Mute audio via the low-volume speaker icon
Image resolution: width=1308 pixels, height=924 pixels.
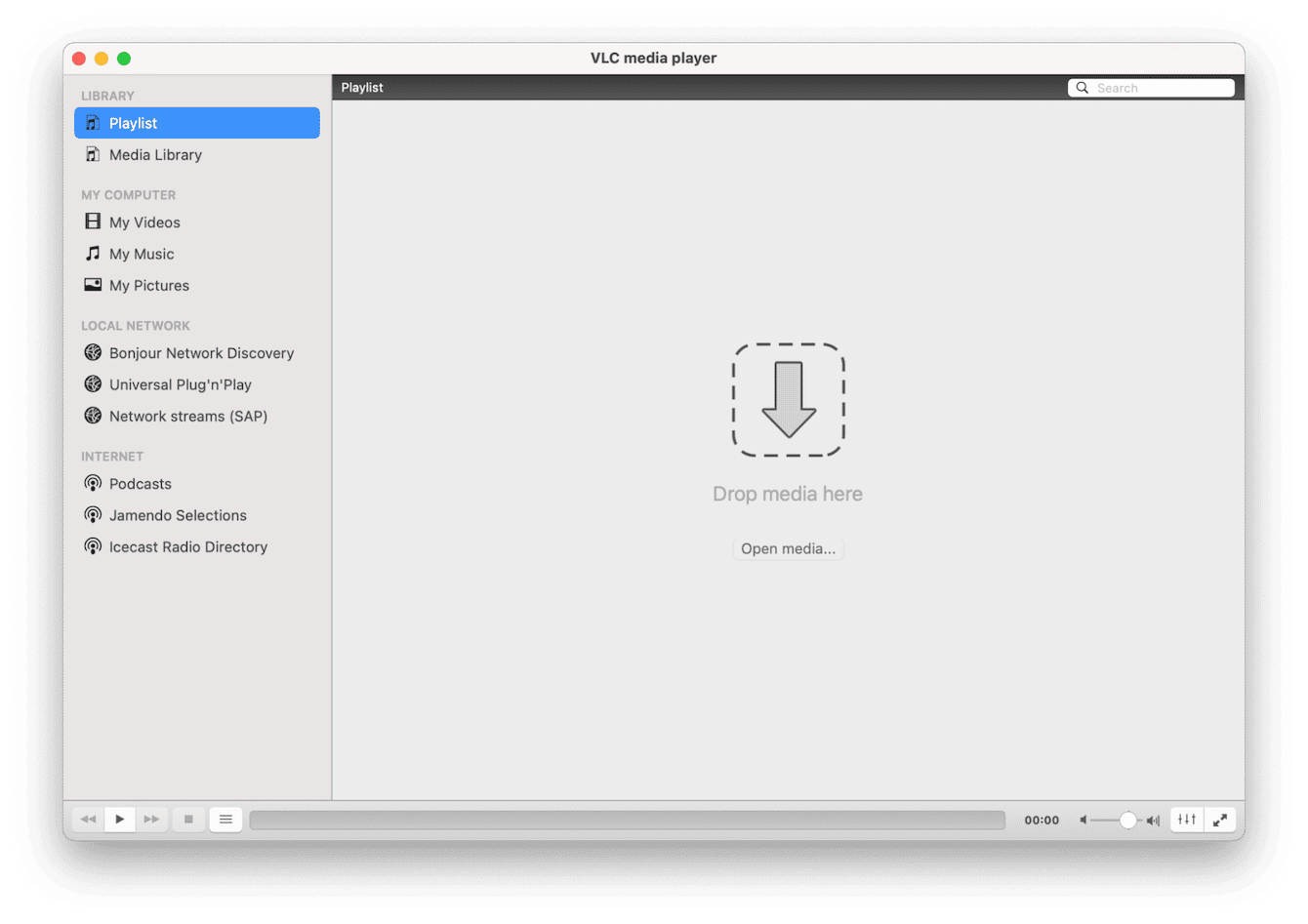[x=1083, y=820]
